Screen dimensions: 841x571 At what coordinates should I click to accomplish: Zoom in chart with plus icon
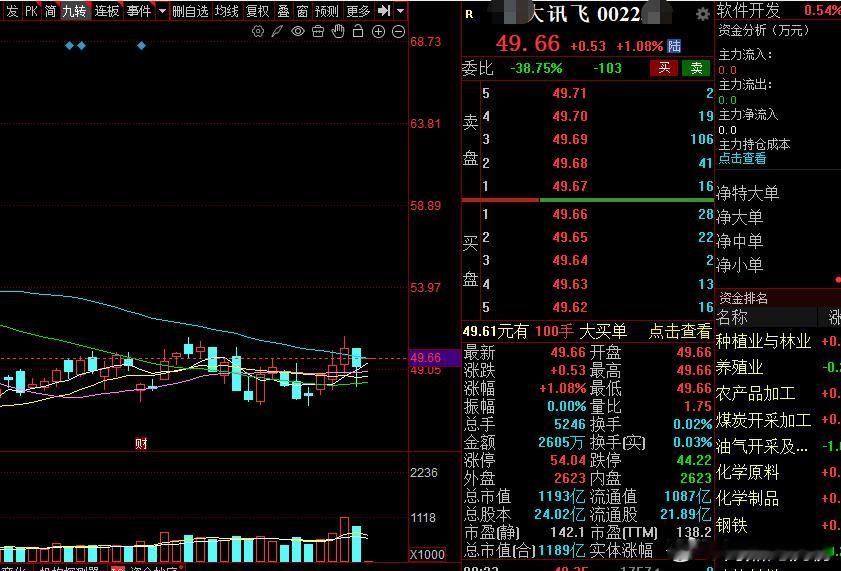pyautogui.click(x=378, y=32)
